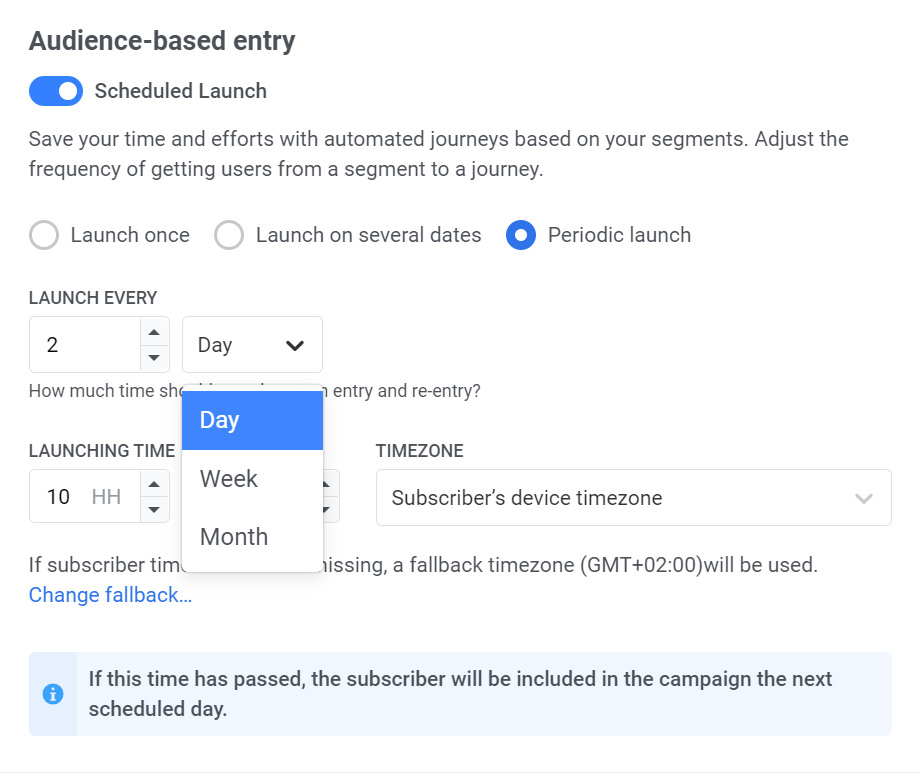
Task: Select the Launch once radio button
Action: (44, 236)
